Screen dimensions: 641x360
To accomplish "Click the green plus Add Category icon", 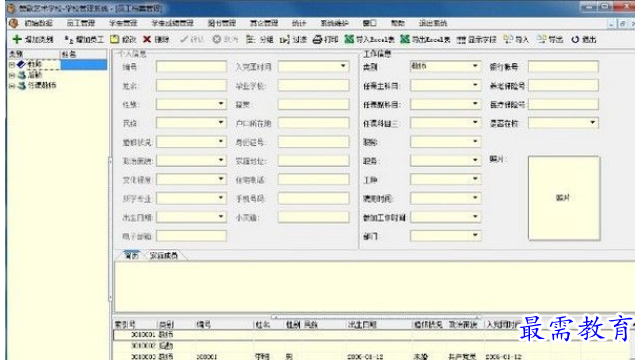I will [x=17, y=39].
